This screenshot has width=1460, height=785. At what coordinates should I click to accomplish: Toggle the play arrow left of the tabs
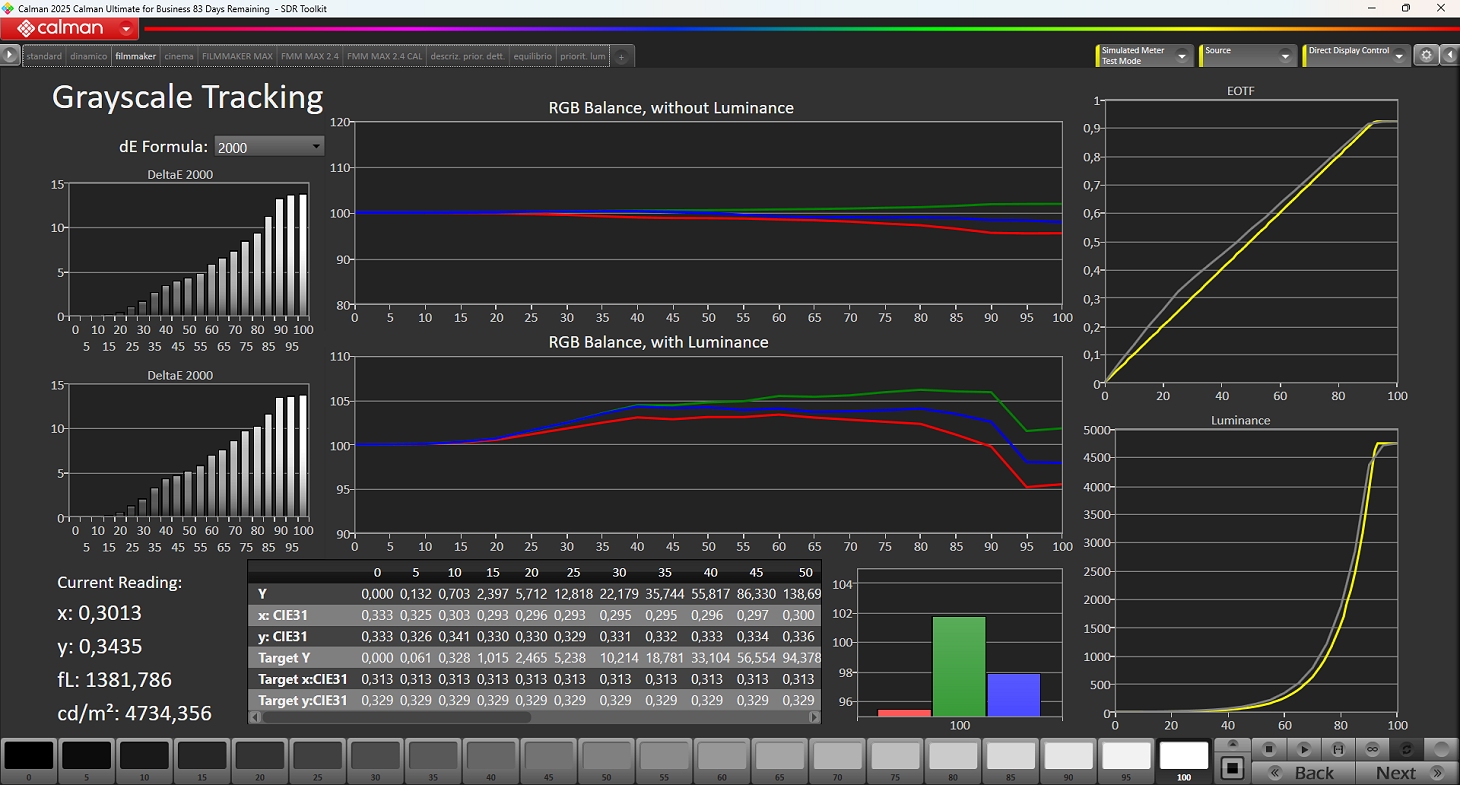[10, 56]
